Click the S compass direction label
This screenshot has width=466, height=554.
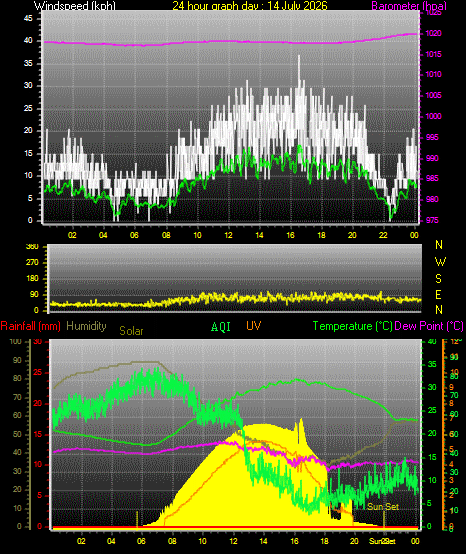coord(438,279)
